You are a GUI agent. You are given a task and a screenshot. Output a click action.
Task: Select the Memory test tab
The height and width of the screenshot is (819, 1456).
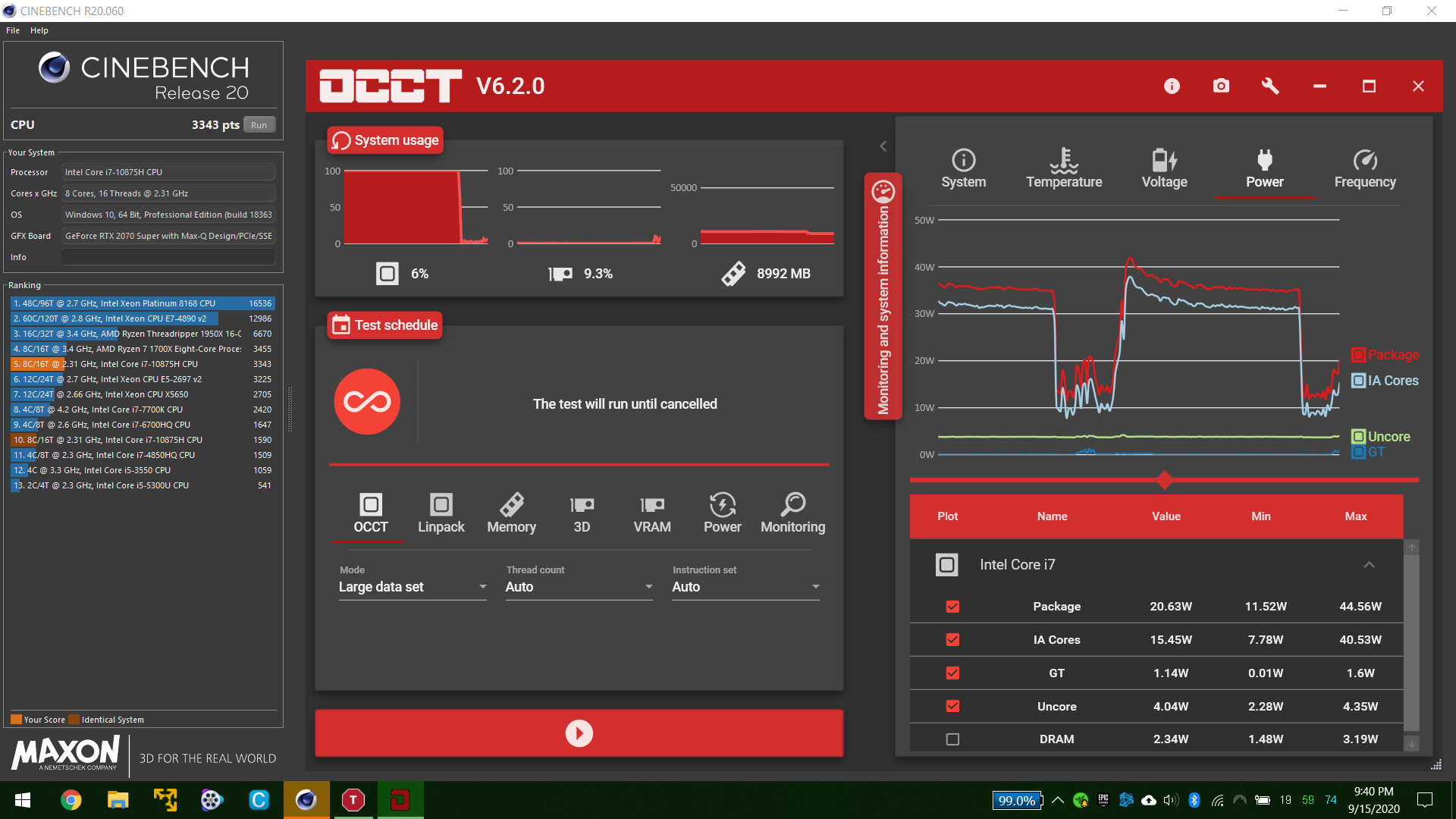pyautogui.click(x=512, y=513)
